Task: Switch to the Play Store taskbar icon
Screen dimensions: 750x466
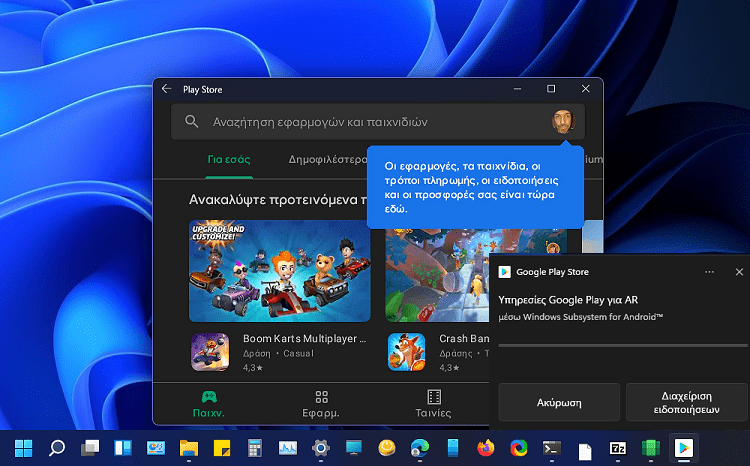Action: (x=684, y=448)
